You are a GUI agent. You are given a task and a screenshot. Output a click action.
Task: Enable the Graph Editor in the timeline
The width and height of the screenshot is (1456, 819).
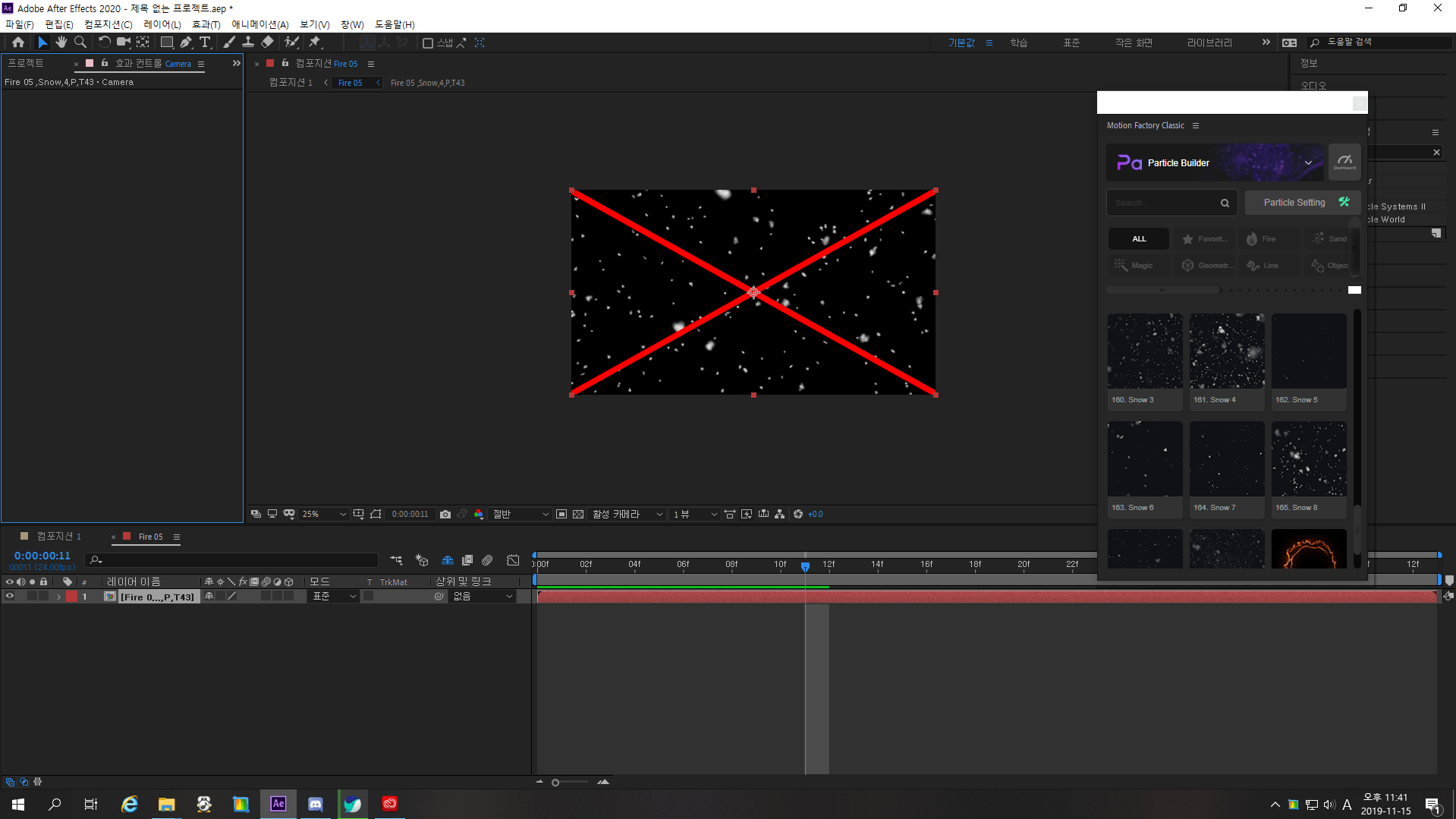[513, 560]
